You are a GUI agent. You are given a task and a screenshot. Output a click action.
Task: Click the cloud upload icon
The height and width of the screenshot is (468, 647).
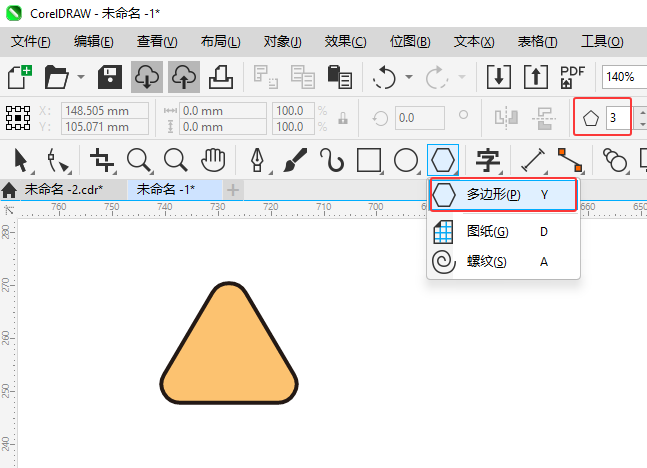[x=184, y=77]
